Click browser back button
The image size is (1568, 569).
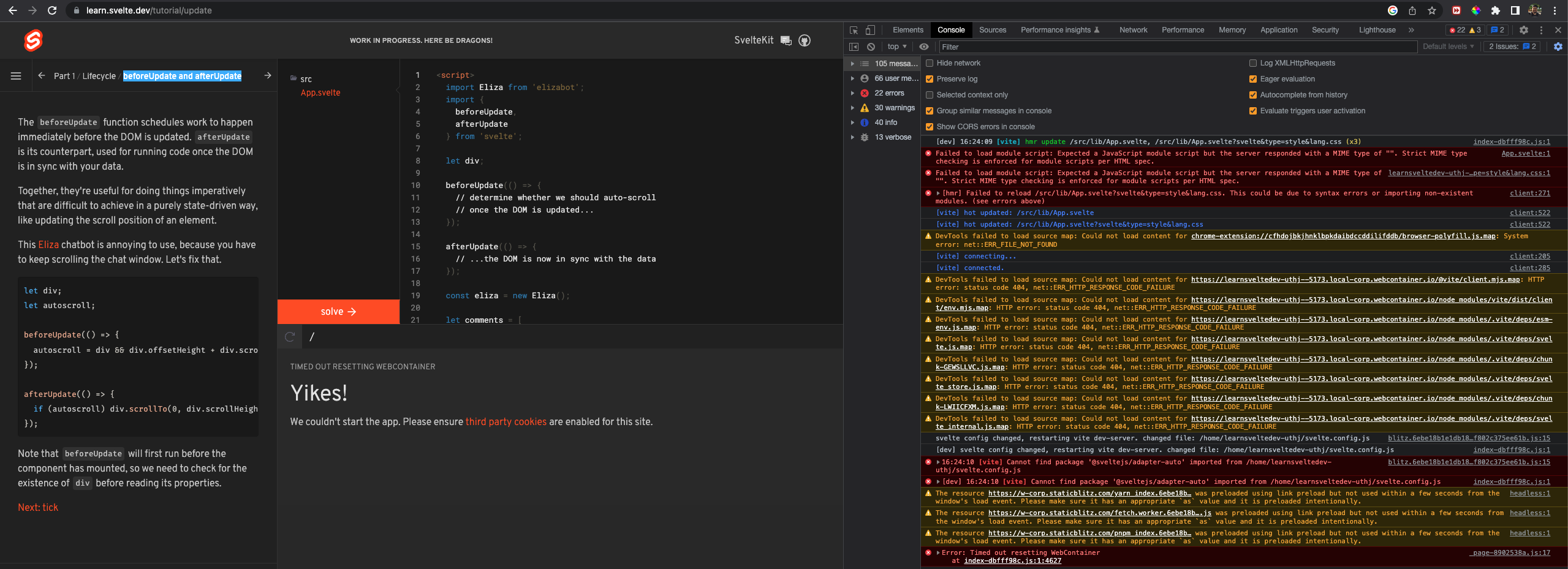(x=13, y=10)
